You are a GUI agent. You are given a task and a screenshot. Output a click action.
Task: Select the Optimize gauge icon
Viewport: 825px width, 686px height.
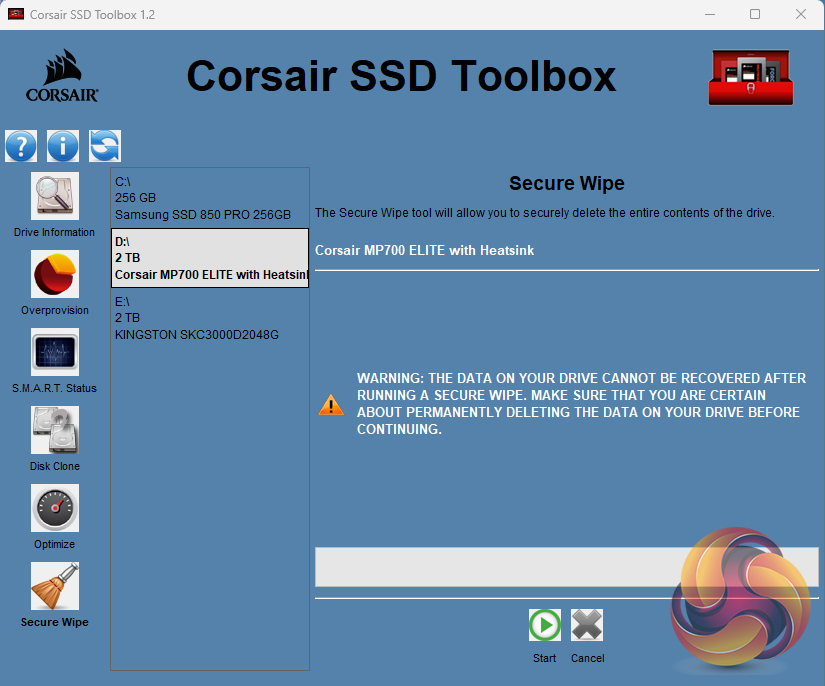(55, 508)
